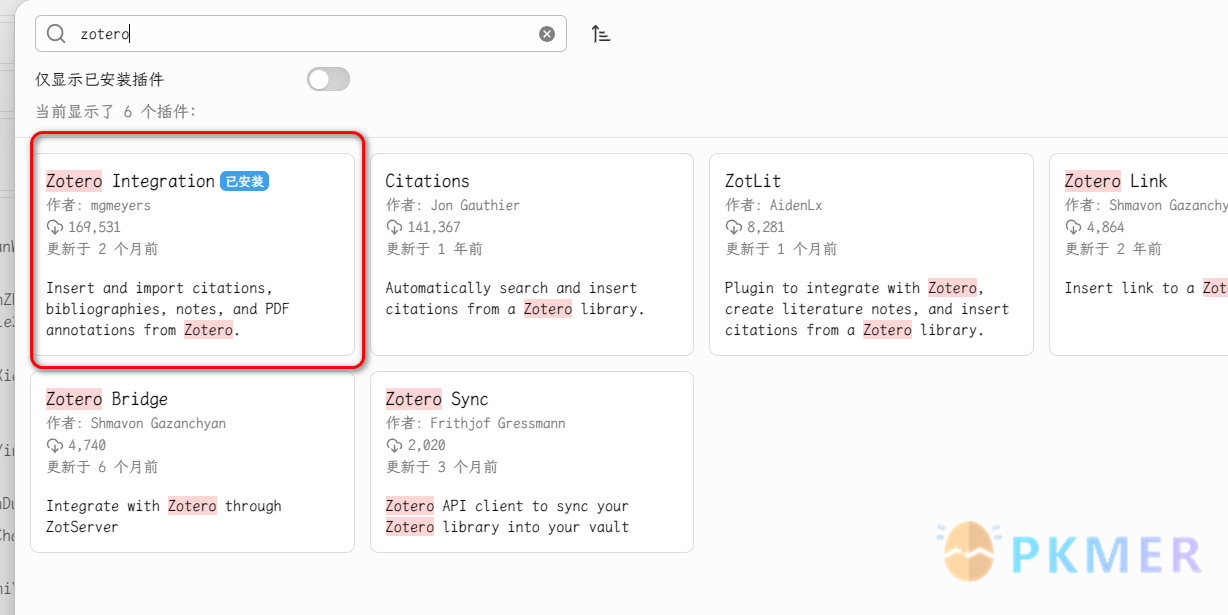Open the Zotero Link plugin card
Image resolution: width=1228 pixels, height=615 pixels.
1139,254
